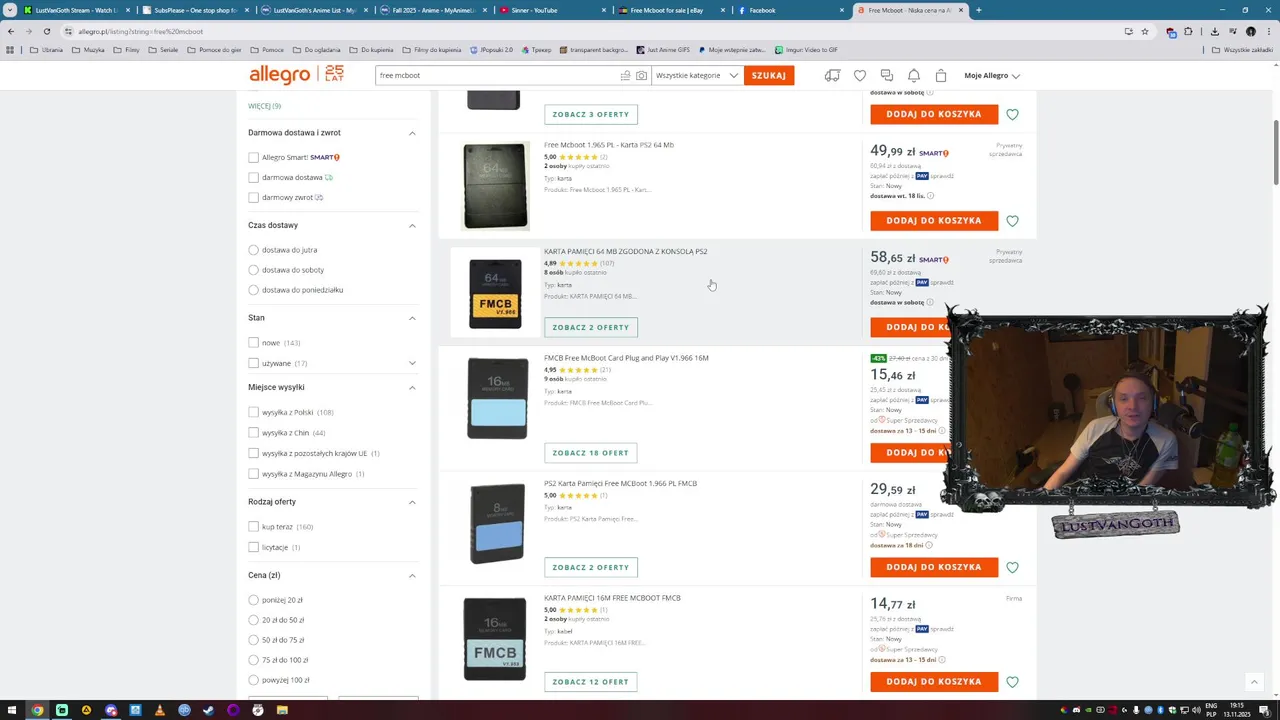Open Chrome extensions puzzle icon

click(1188, 31)
